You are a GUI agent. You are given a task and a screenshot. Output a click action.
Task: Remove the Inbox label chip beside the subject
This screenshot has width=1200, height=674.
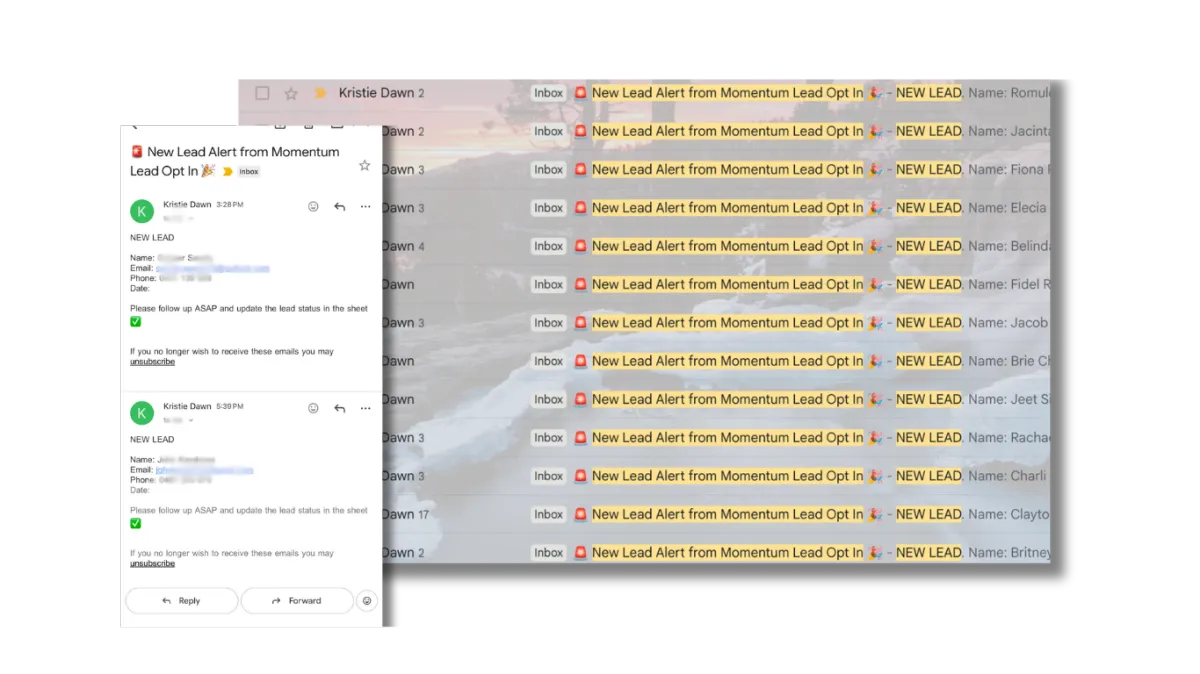click(x=248, y=172)
